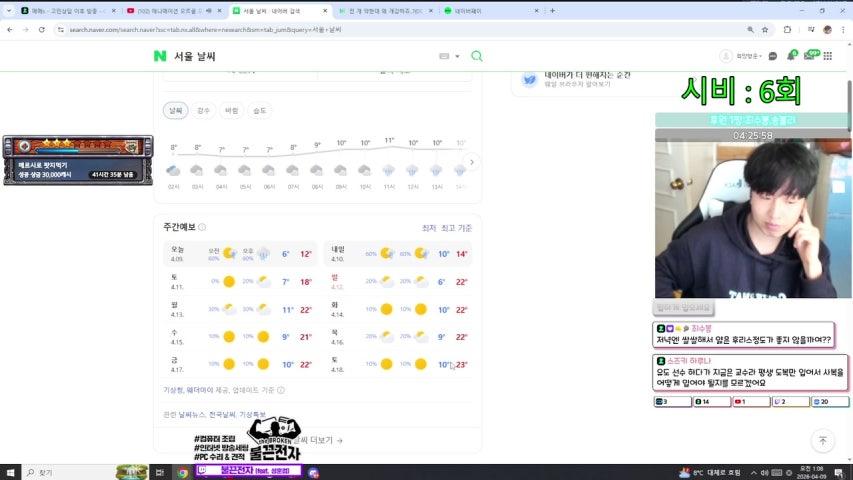Open Chrome three-dot menu
853x480 pixels.
tap(843, 29)
